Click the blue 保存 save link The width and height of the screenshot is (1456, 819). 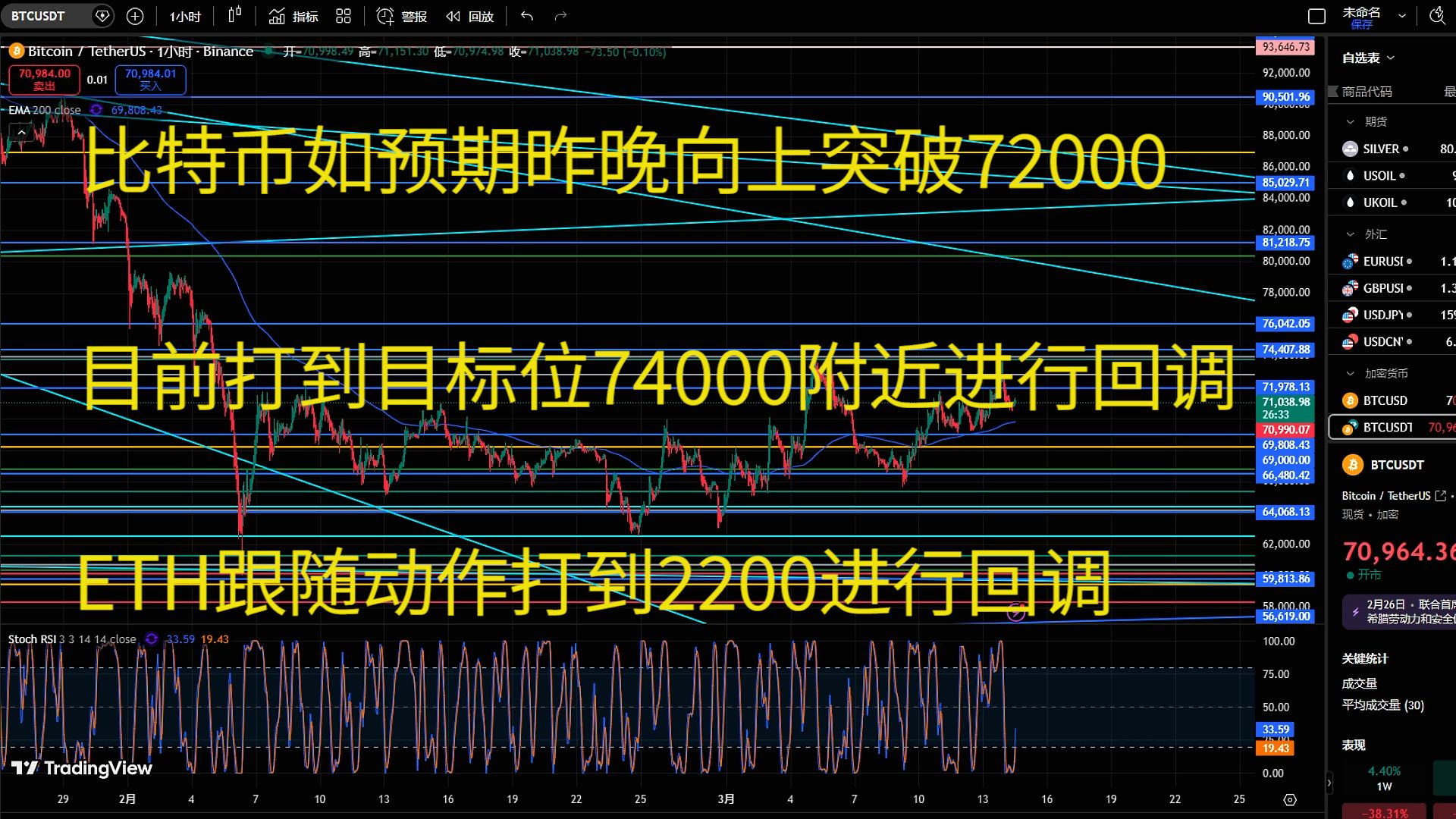pyautogui.click(x=1361, y=24)
